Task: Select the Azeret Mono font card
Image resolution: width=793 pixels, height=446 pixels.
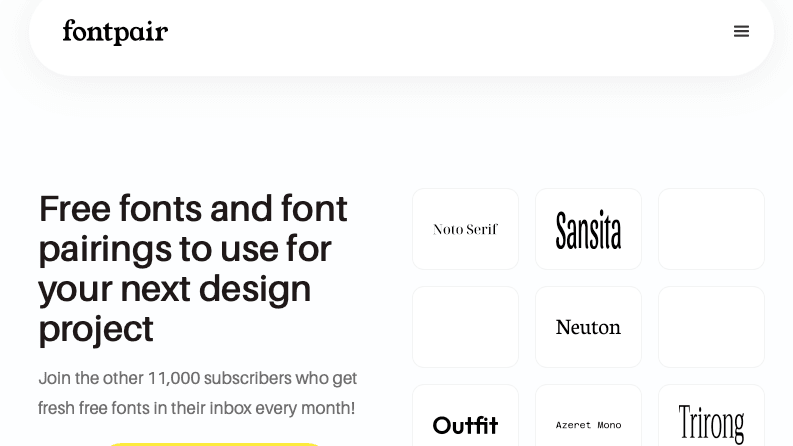Action: (x=588, y=416)
